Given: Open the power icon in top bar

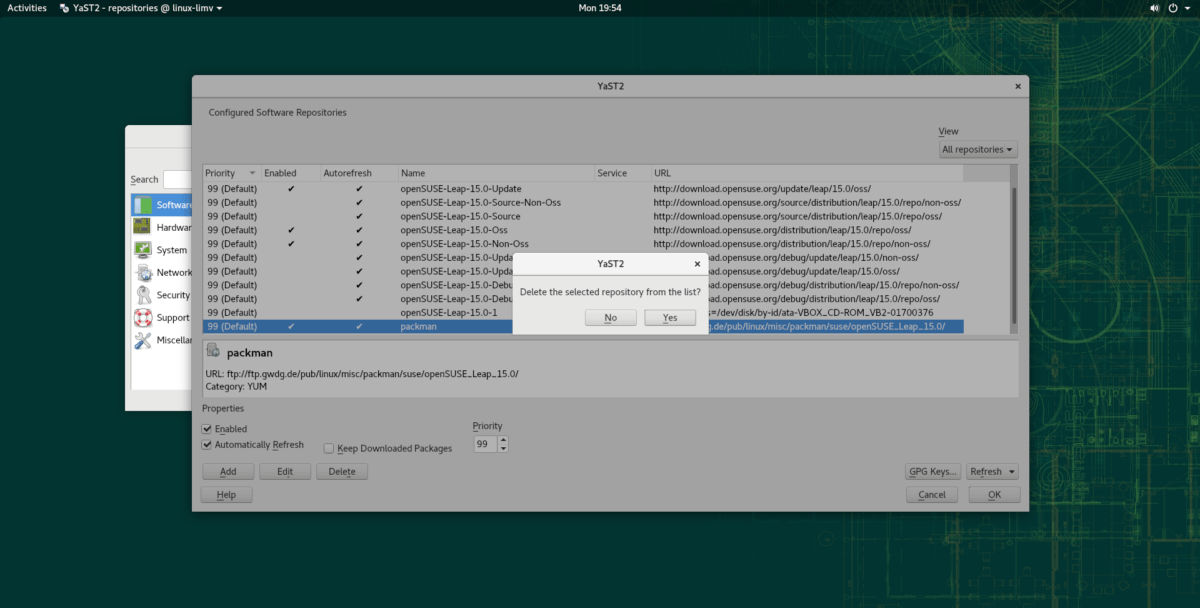Looking at the screenshot, I should pyautogui.click(x=1172, y=7).
